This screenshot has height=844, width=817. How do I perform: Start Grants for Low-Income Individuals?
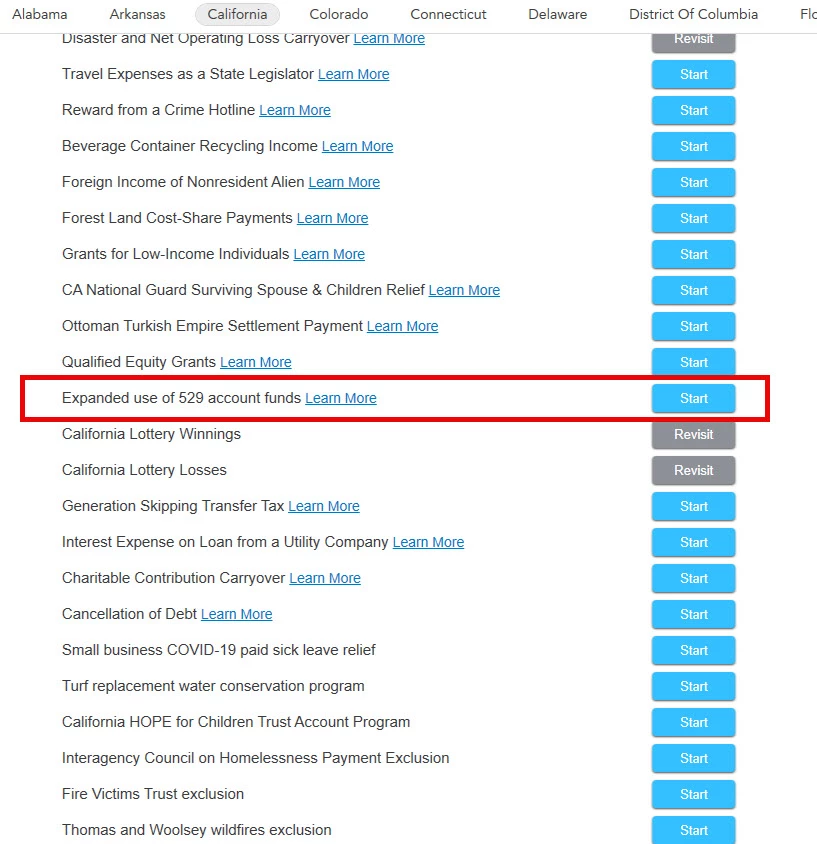click(693, 255)
